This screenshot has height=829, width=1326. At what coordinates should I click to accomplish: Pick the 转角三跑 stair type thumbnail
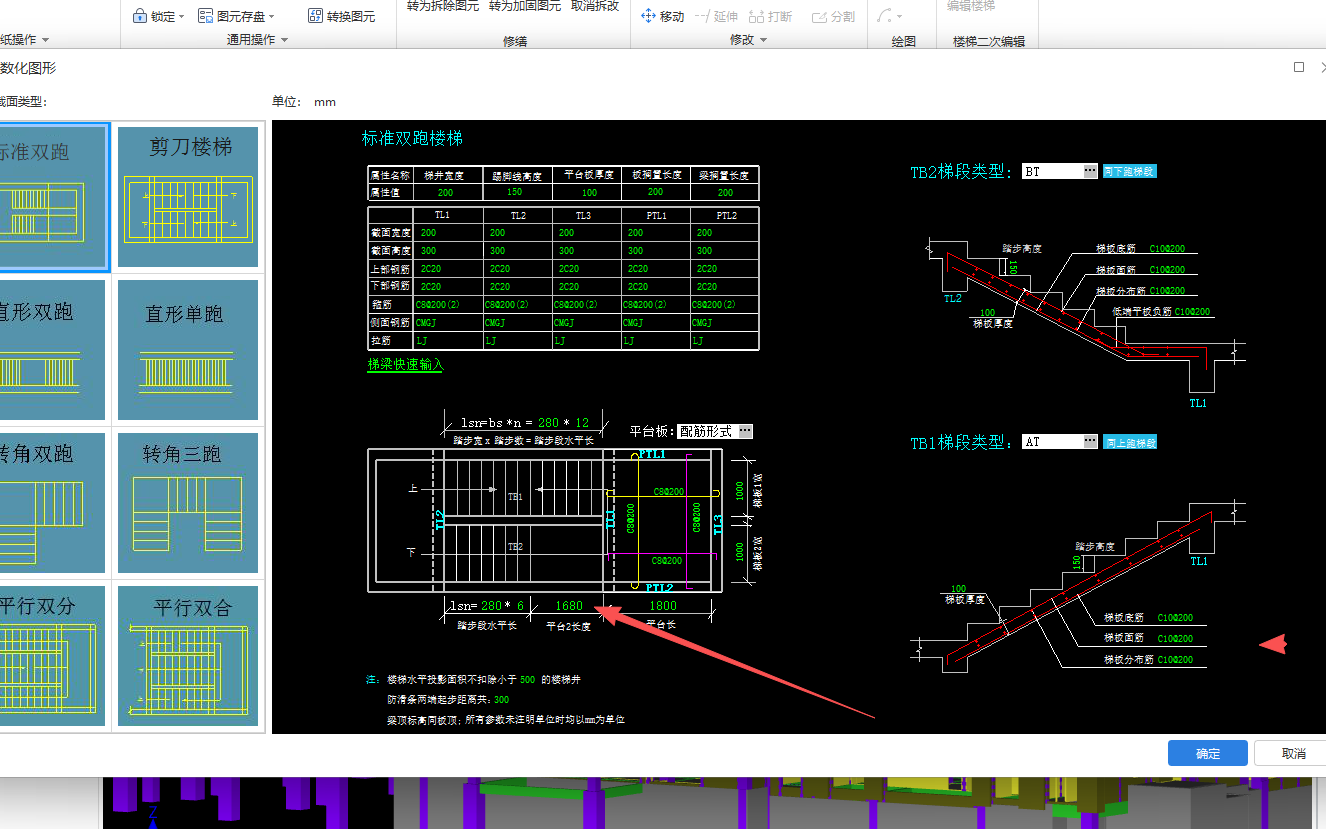189,502
